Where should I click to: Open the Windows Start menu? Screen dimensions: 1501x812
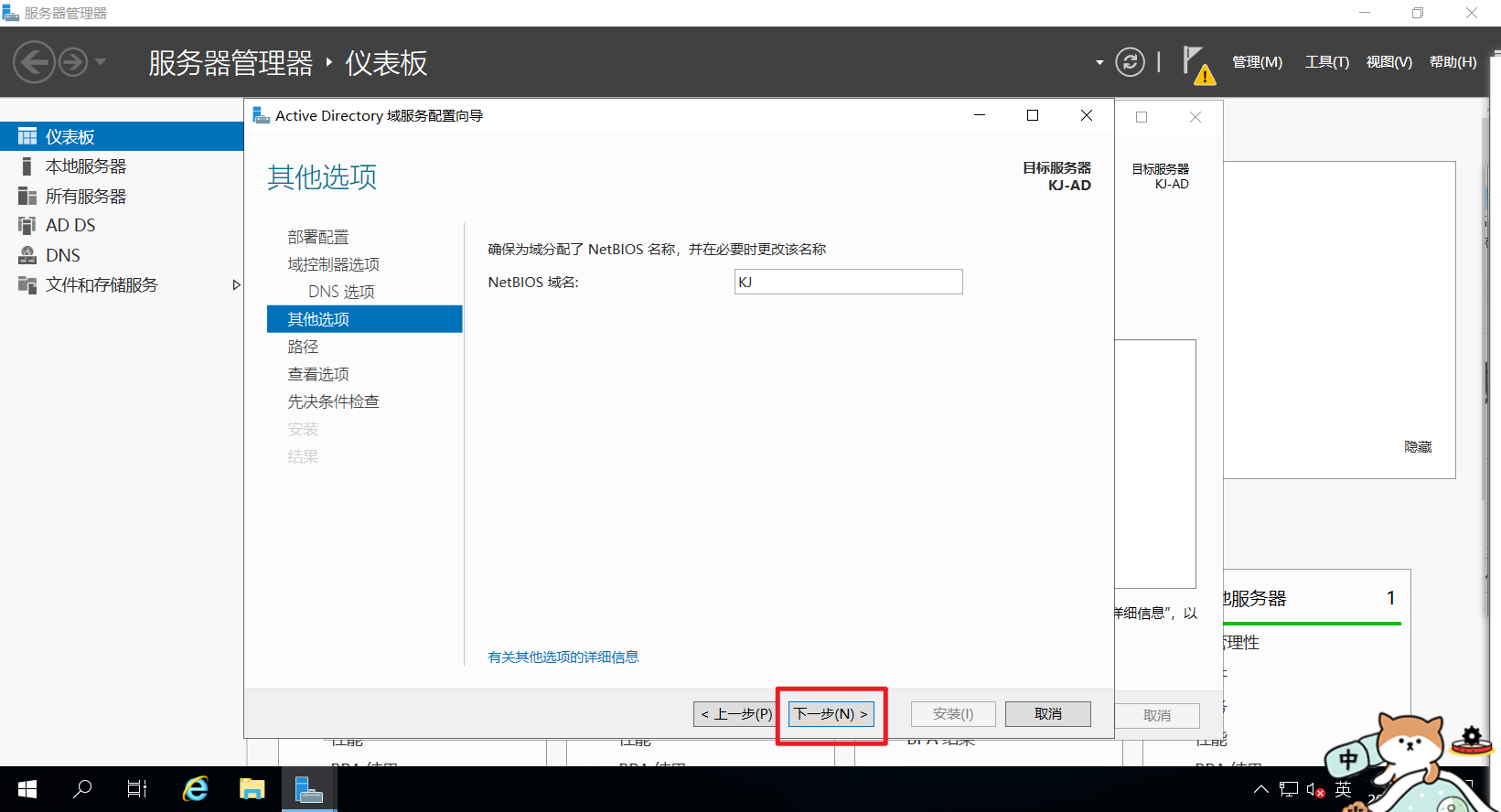point(27,789)
